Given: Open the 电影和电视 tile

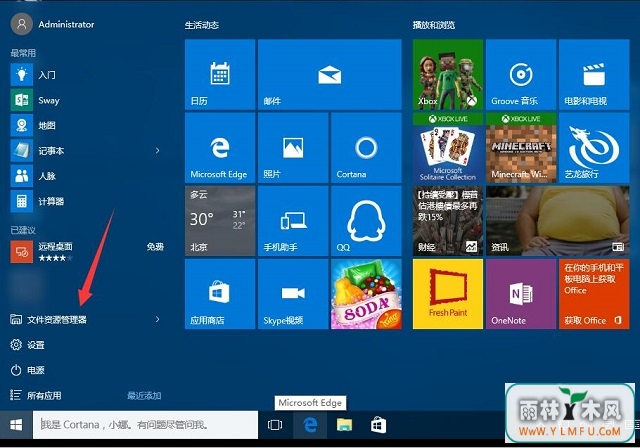Looking at the screenshot, I should point(594,74).
